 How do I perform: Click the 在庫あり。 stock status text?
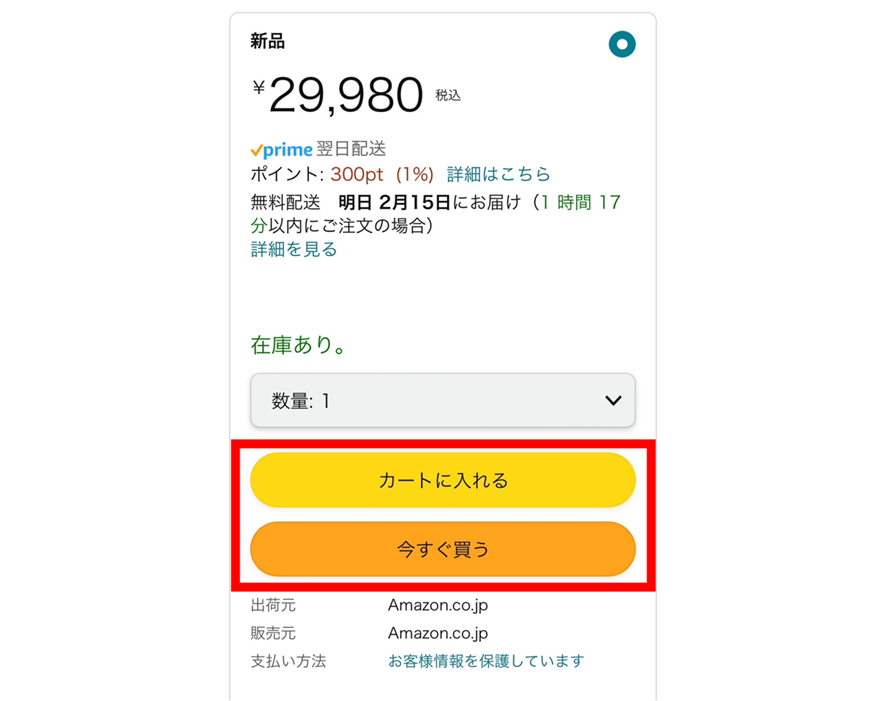[299, 346]
